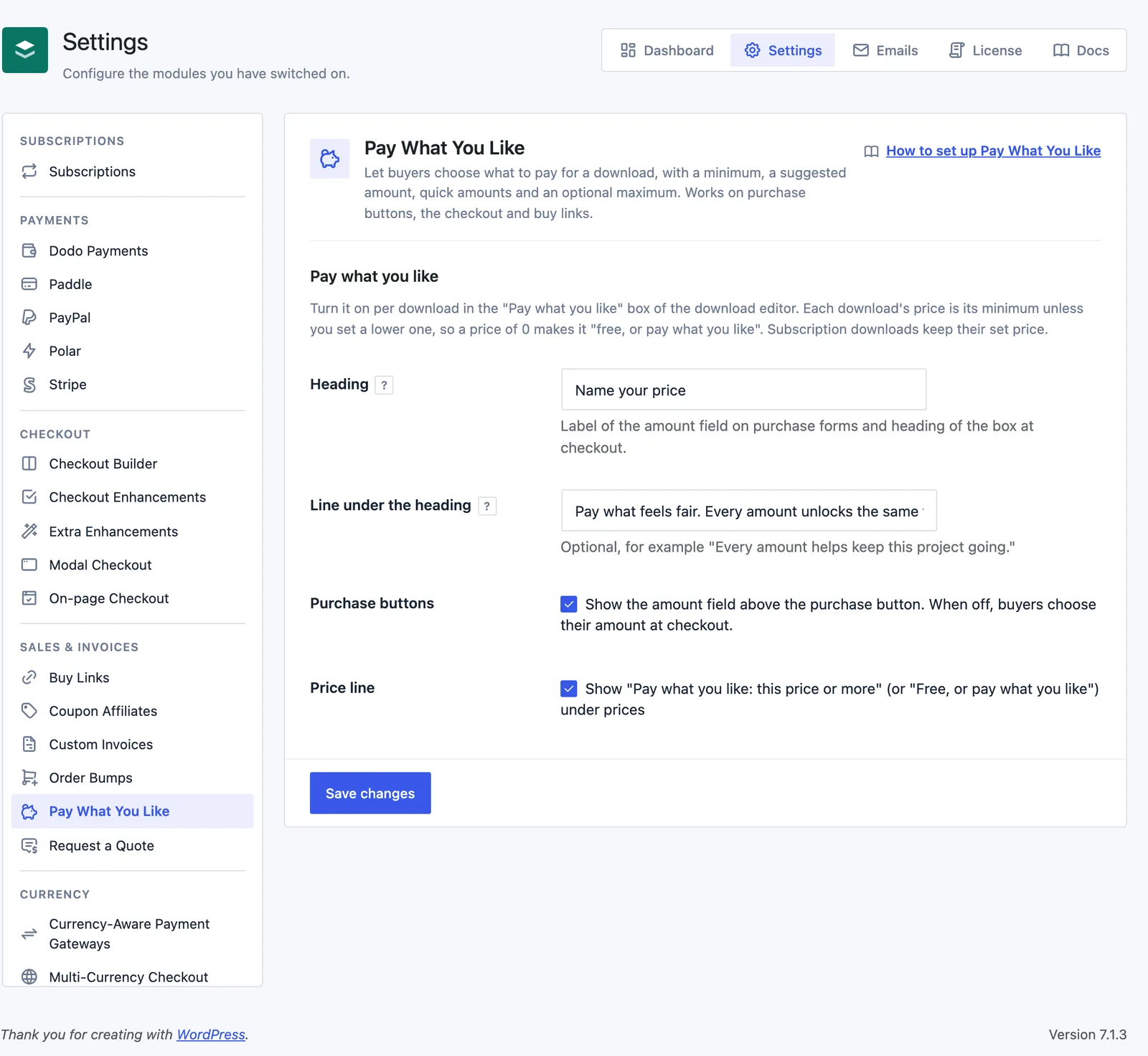
Task: Click the Version 7.1.3 footer text
Action: pyautogui.click(x=1088, y=1034)
